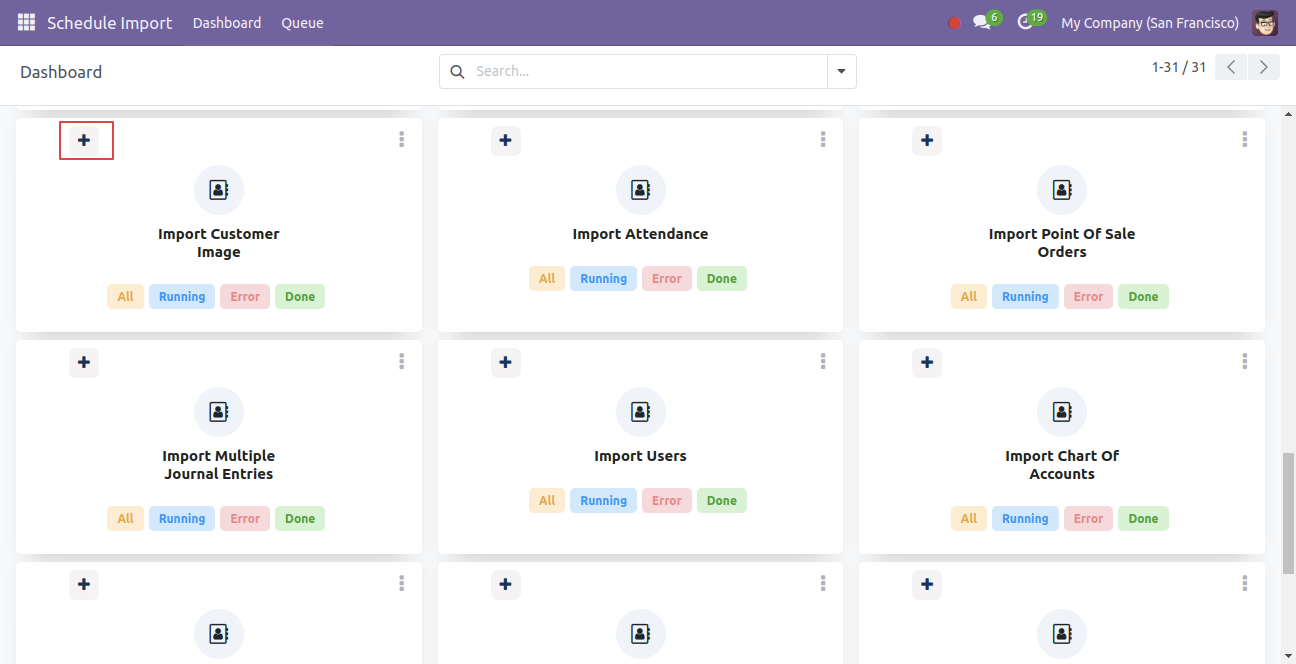
Task: Filter Running on Import Point Of Sale Orders
Action: click(x=1025, y=297)
